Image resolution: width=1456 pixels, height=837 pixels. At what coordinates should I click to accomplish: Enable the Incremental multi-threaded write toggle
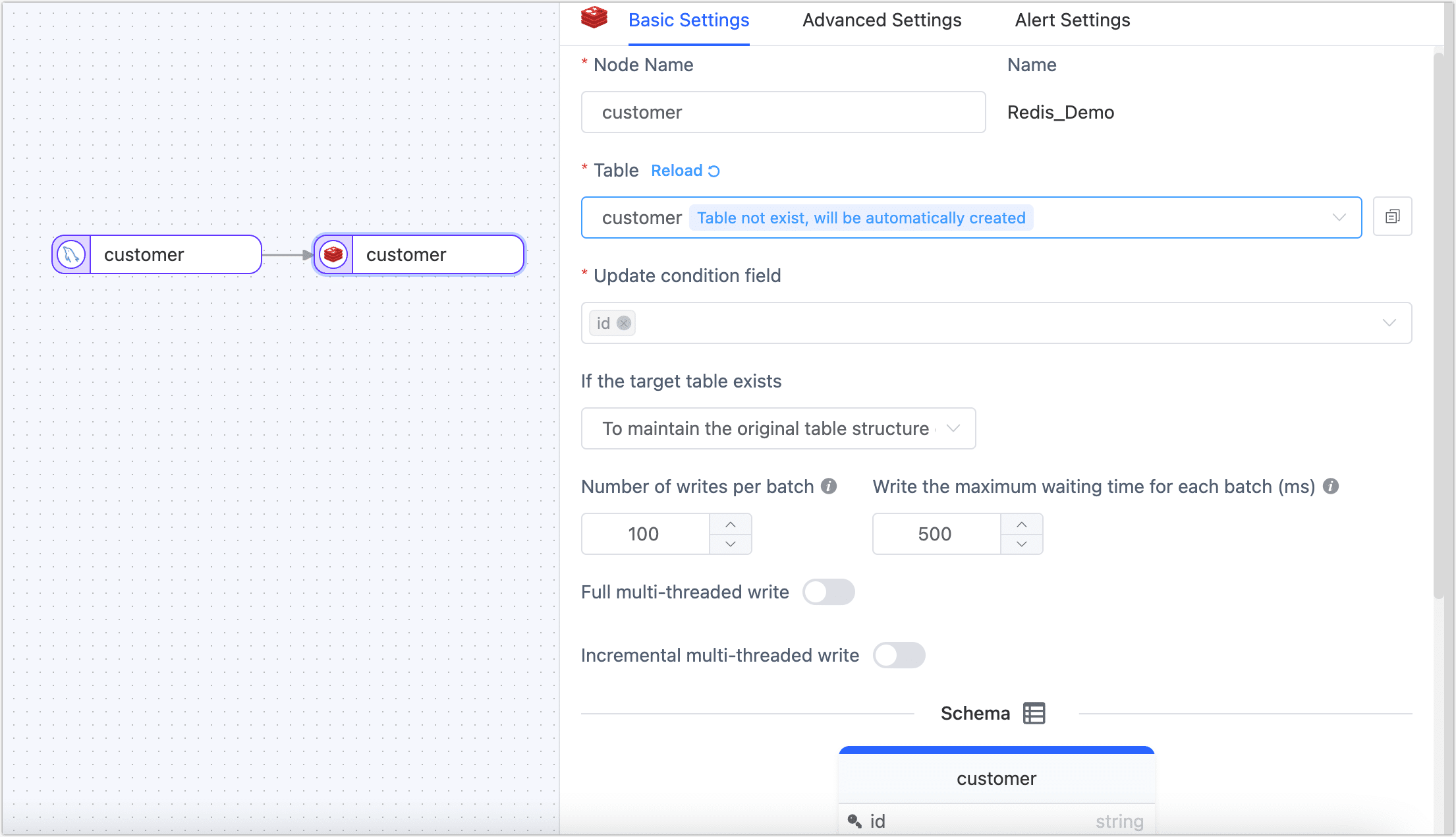(899, 655)
